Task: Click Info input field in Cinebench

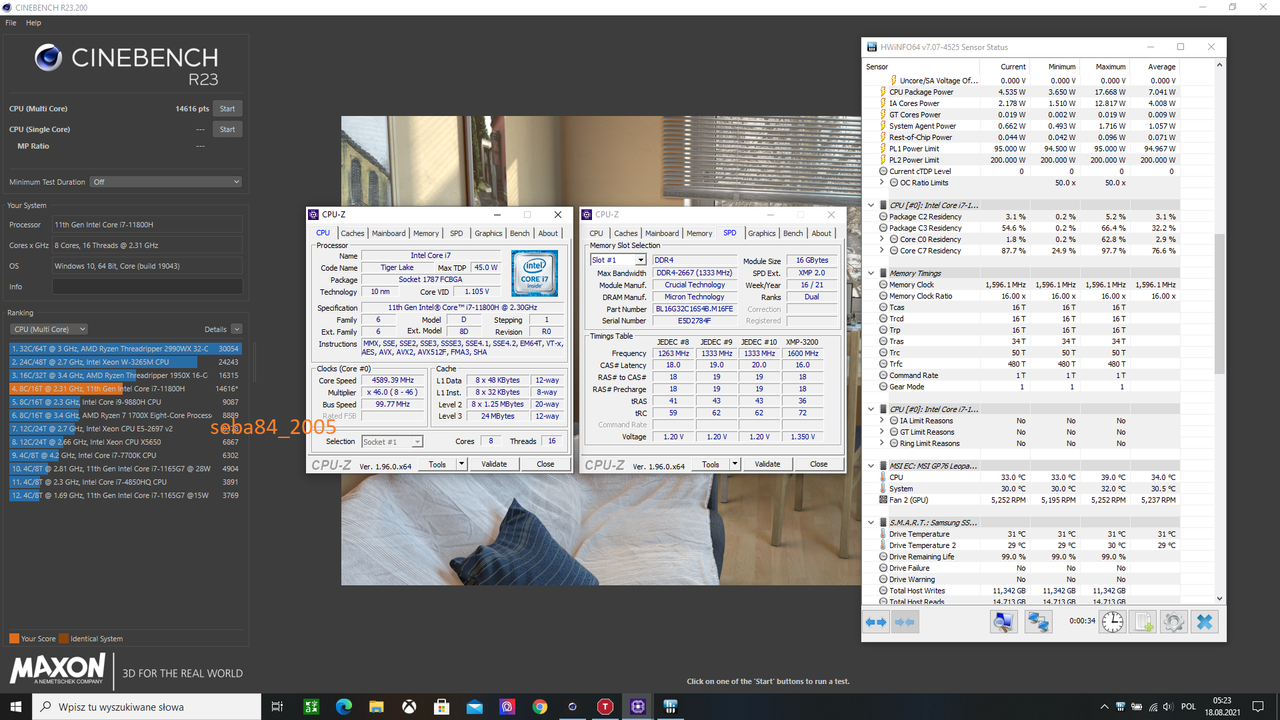Action: pyautogui.click(x=147, y=286)
